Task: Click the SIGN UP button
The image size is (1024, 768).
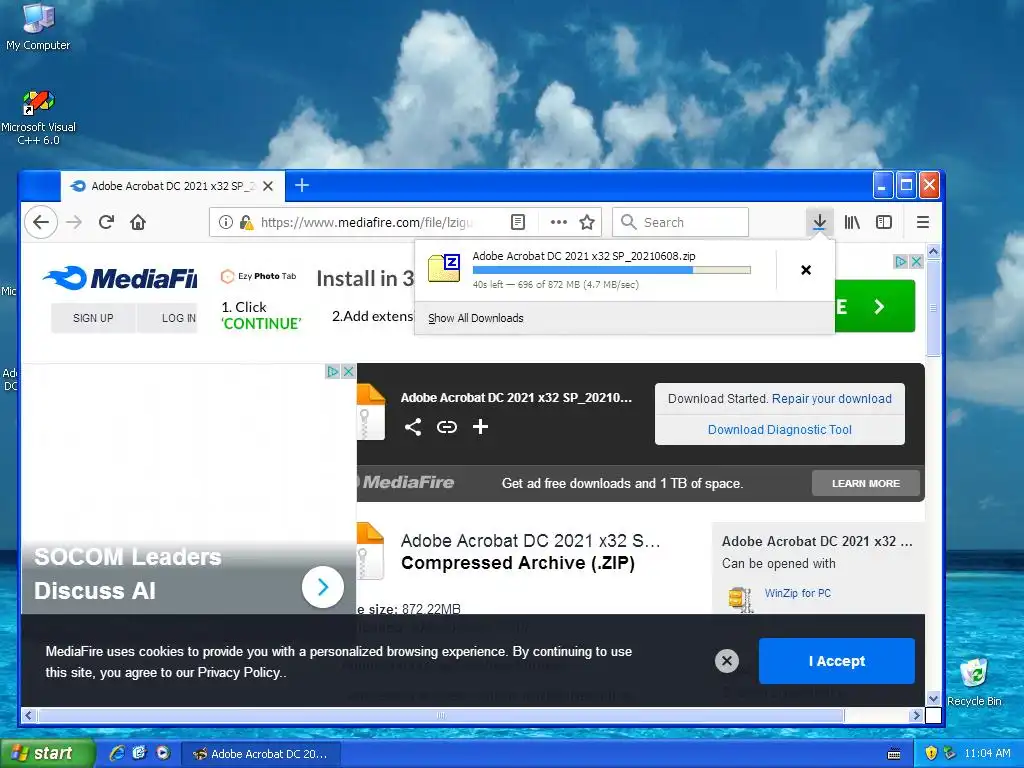Action: click(93, 318)
